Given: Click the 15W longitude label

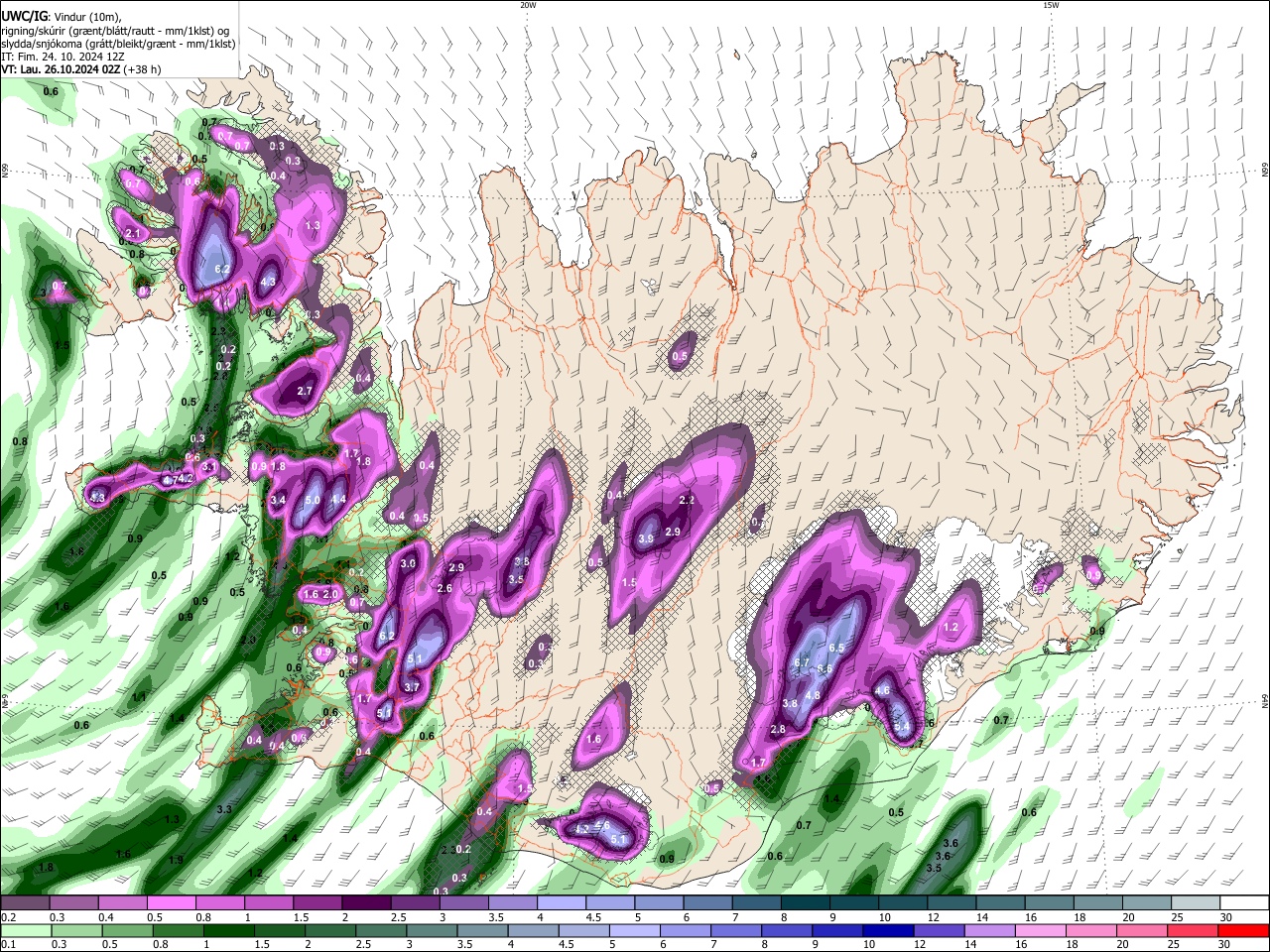Looking at the screenshot, I should [x=1051, y=5].
